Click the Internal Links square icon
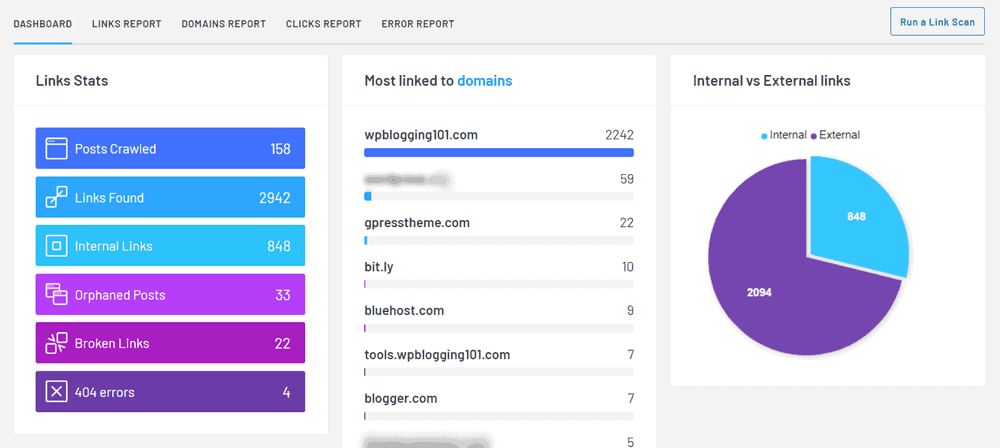The height and width of the screenshot is (448, 1000). [x=56, y=246]
